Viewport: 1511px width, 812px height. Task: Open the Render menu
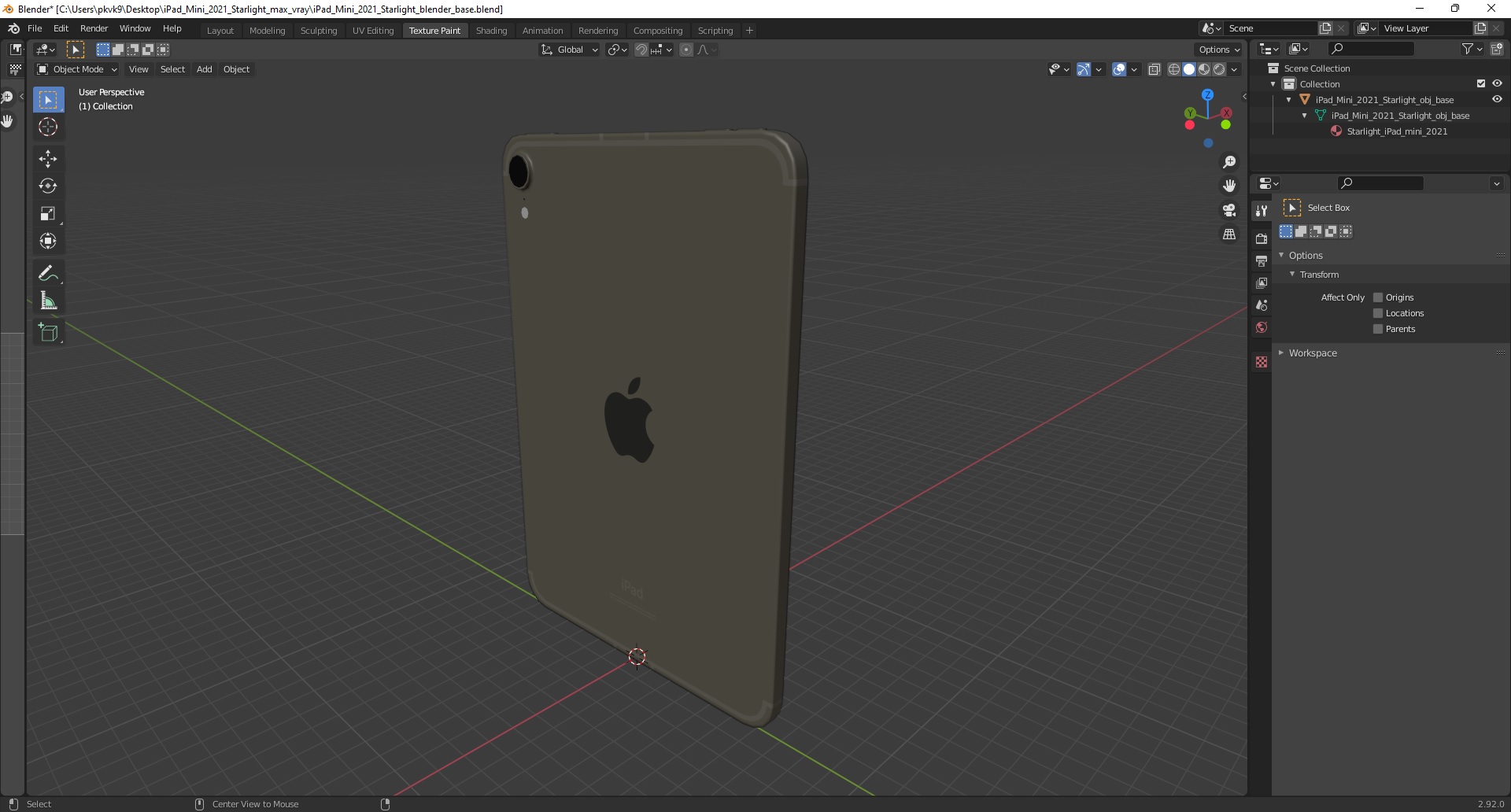[94, 28]
